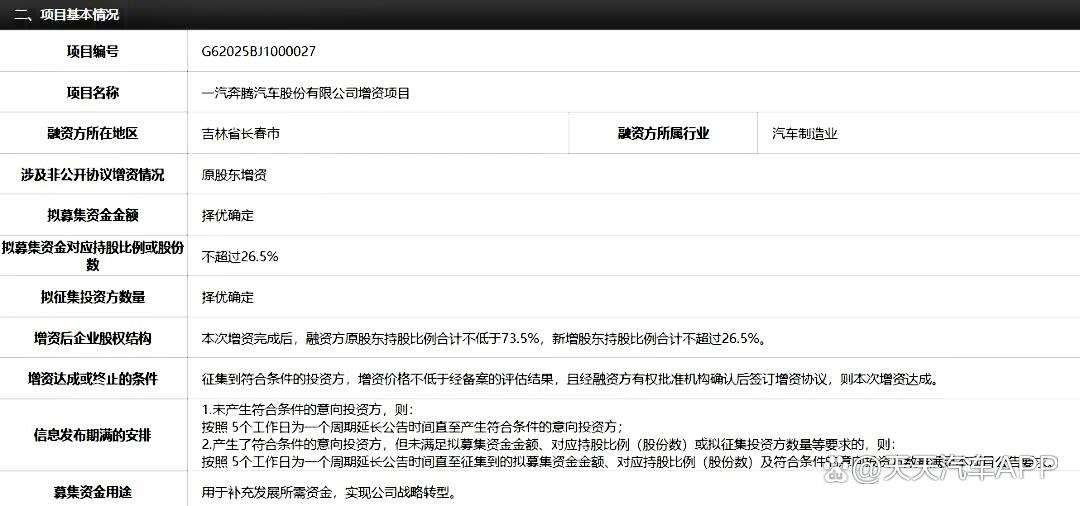
Task: Click the label 涉及非公开协议增资情况
Action: click(93, 175)
